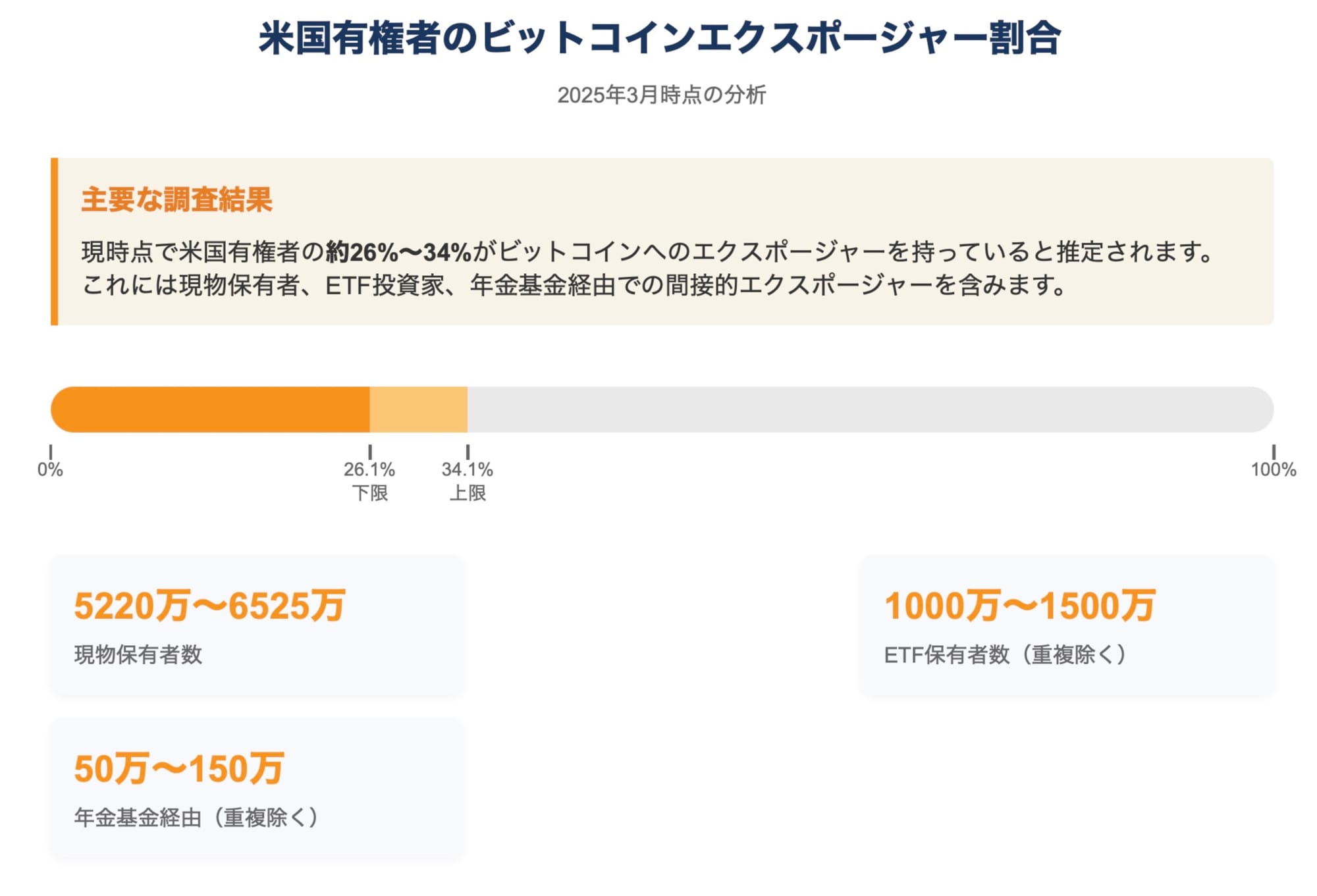Viewport: 1317px width, 896px height.
Task: Click the subtitle 2025年3月時点の分析
Action: tap(661, 95)
